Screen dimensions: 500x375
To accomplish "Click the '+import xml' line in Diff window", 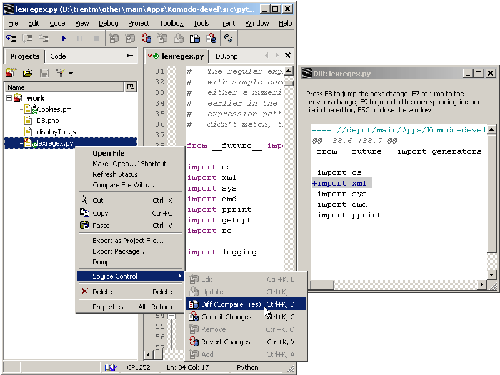I will click(342, 183).
